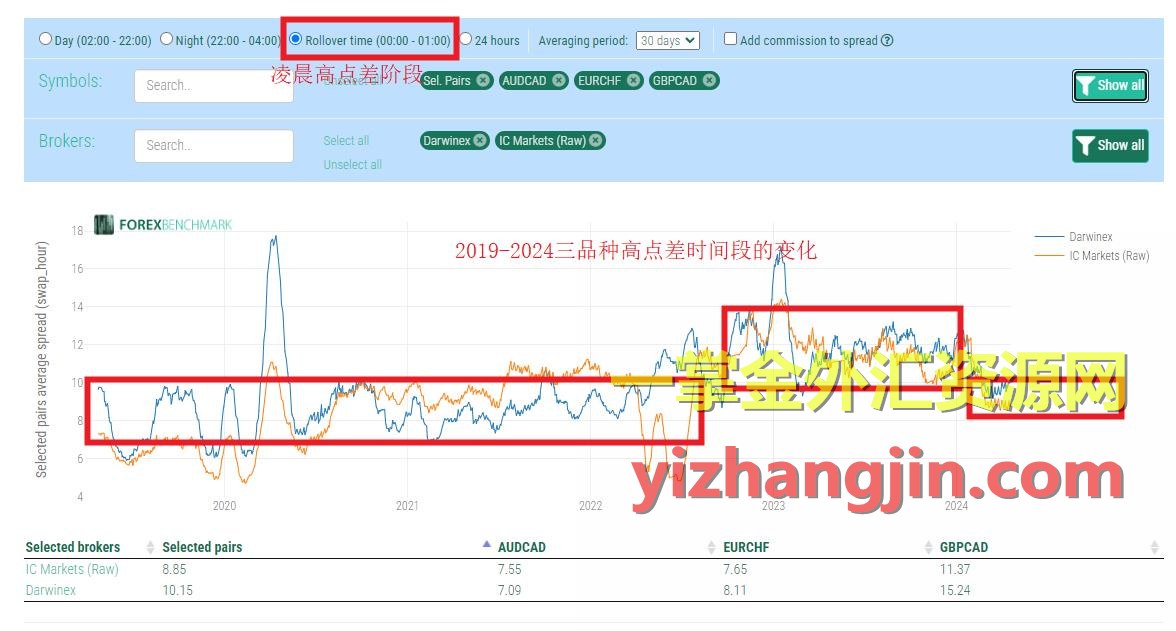Click the Unselect all brokers link
Viewport: 1176px width, 631px height.
tap(352, 164)
